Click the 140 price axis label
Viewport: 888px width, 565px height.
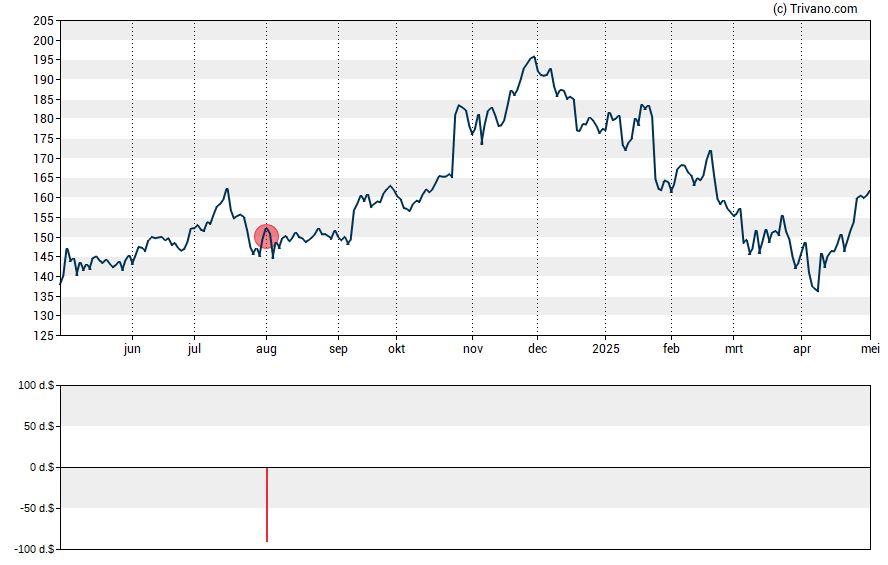(x=44, y=276)
